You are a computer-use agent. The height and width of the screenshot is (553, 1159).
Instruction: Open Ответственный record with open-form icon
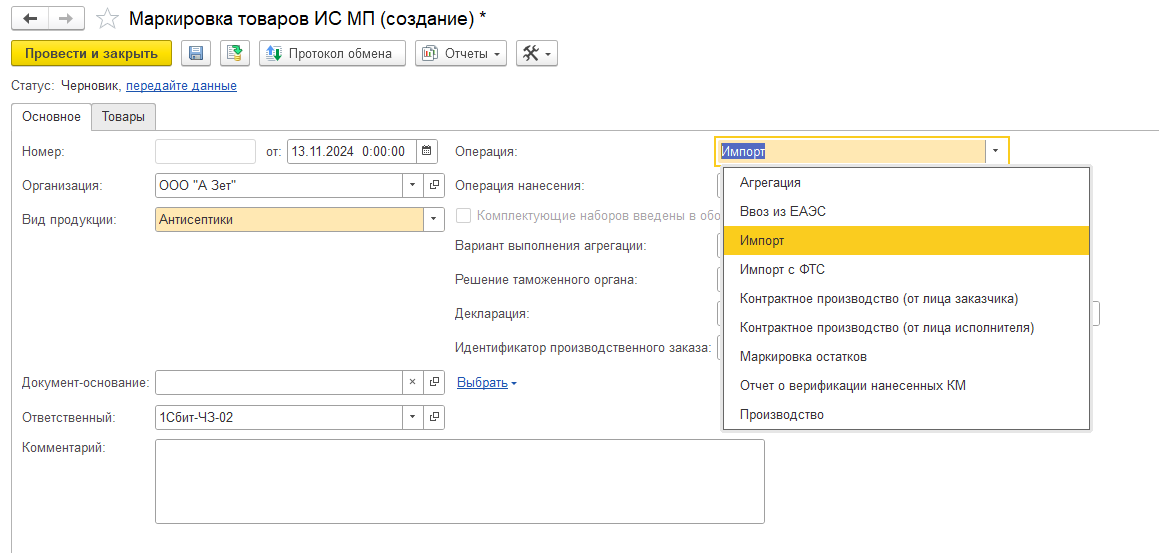click(x=434, y=417)
